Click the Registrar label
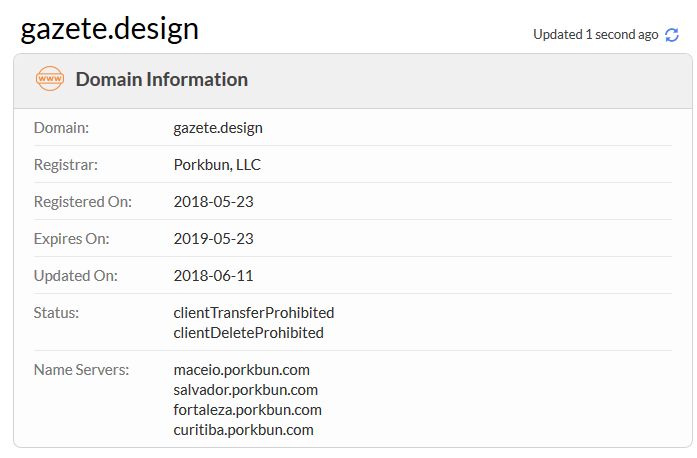This screenshot has height=458, width=697. [66, 165]
